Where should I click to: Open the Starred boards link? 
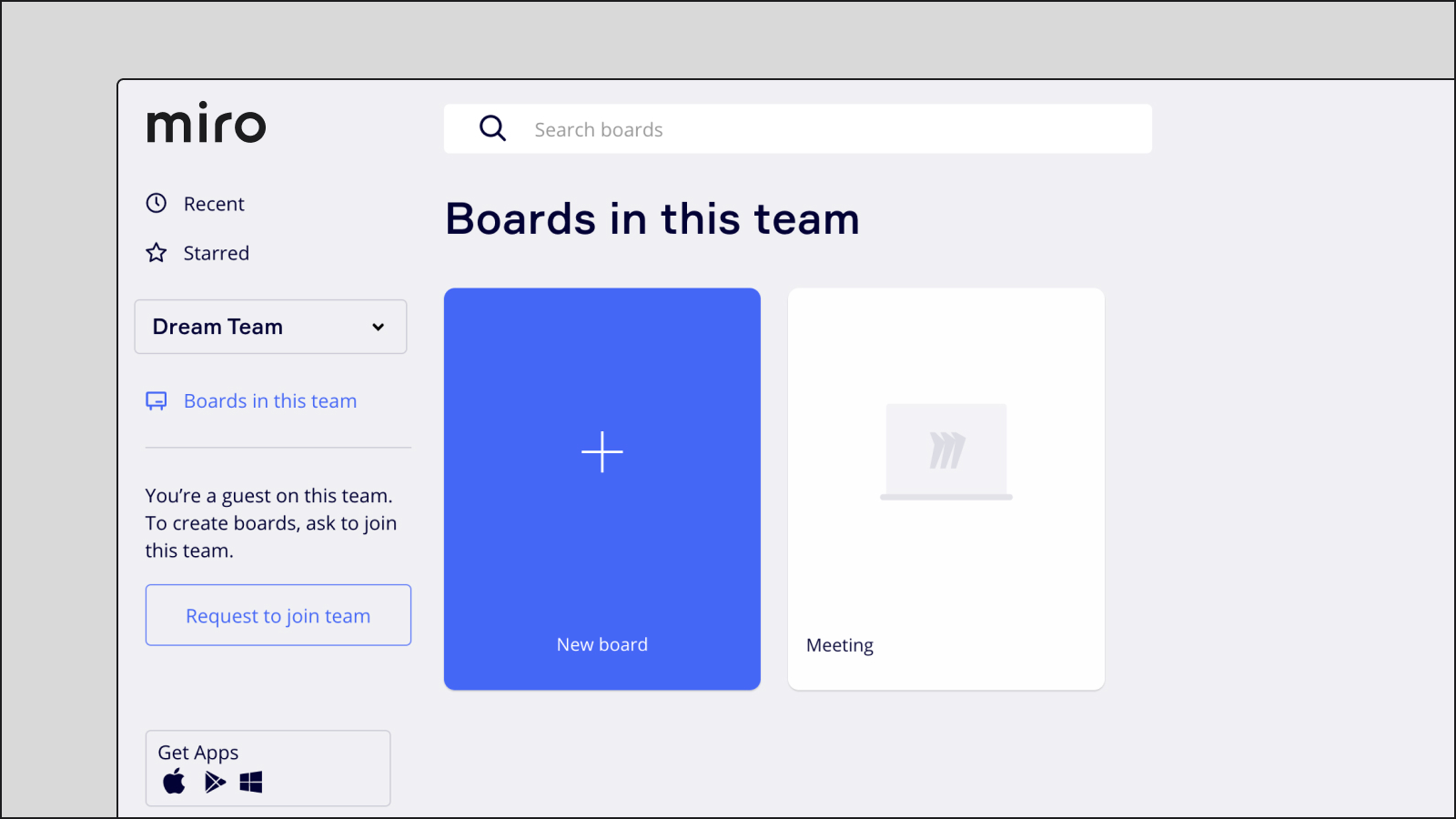tap(216, 252)
